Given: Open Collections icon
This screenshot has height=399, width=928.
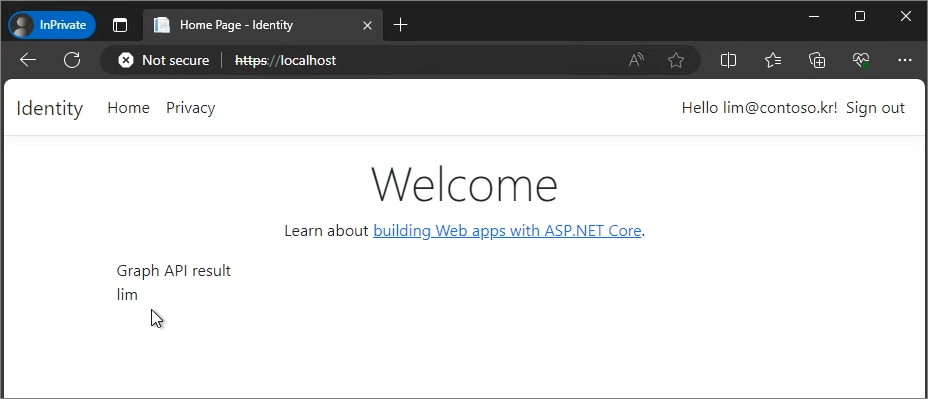Looking at the screenshot, I should (x=817, y=60).
